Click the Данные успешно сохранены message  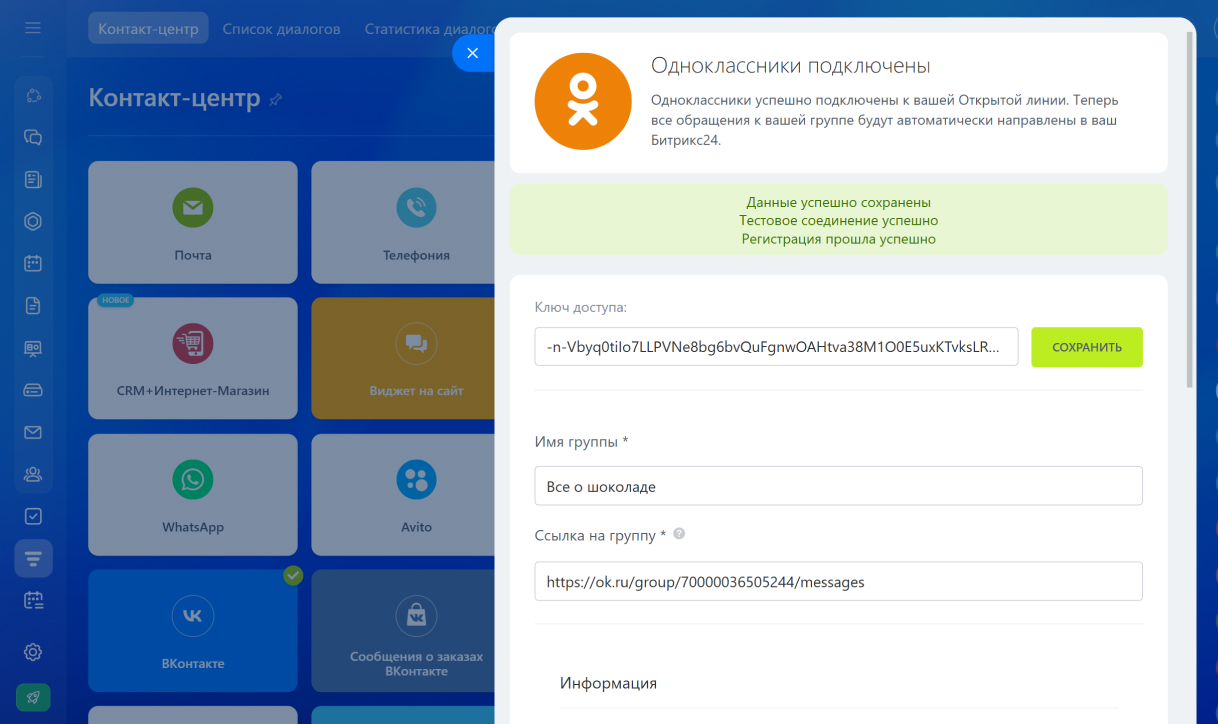(839, 202)
